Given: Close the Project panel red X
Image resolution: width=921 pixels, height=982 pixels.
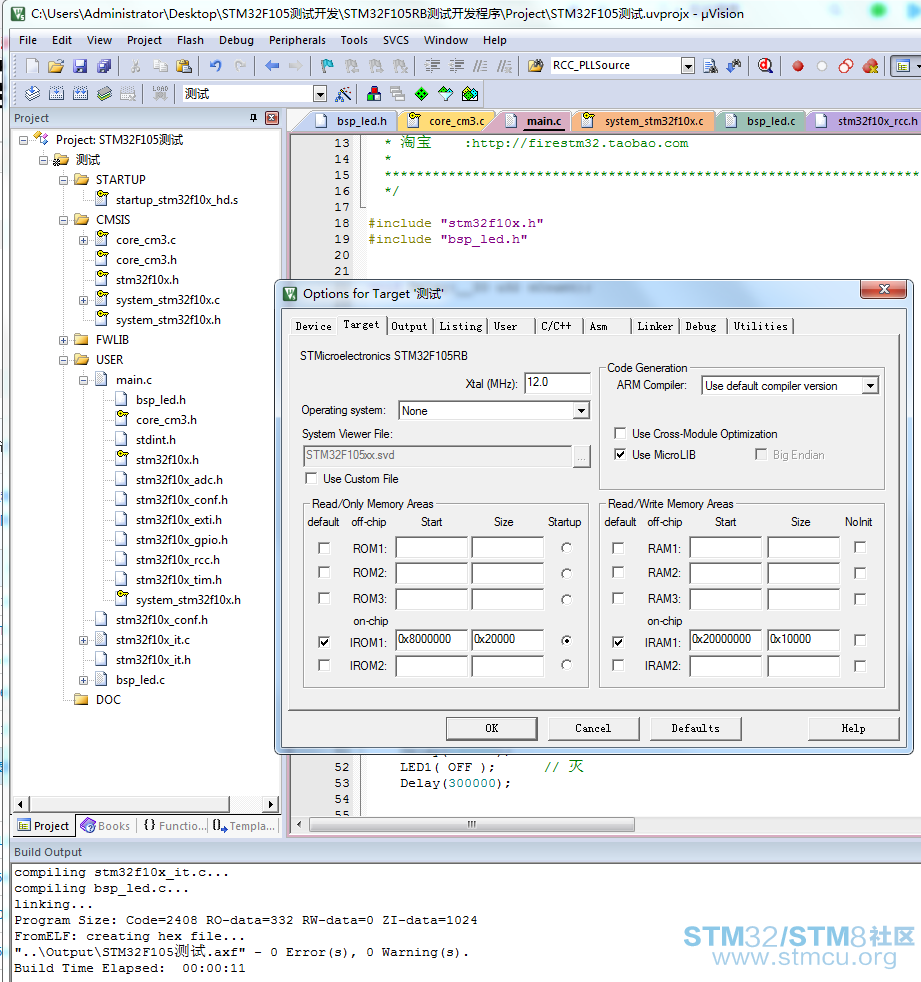Looking at the screenshot, I should (272, 118).
